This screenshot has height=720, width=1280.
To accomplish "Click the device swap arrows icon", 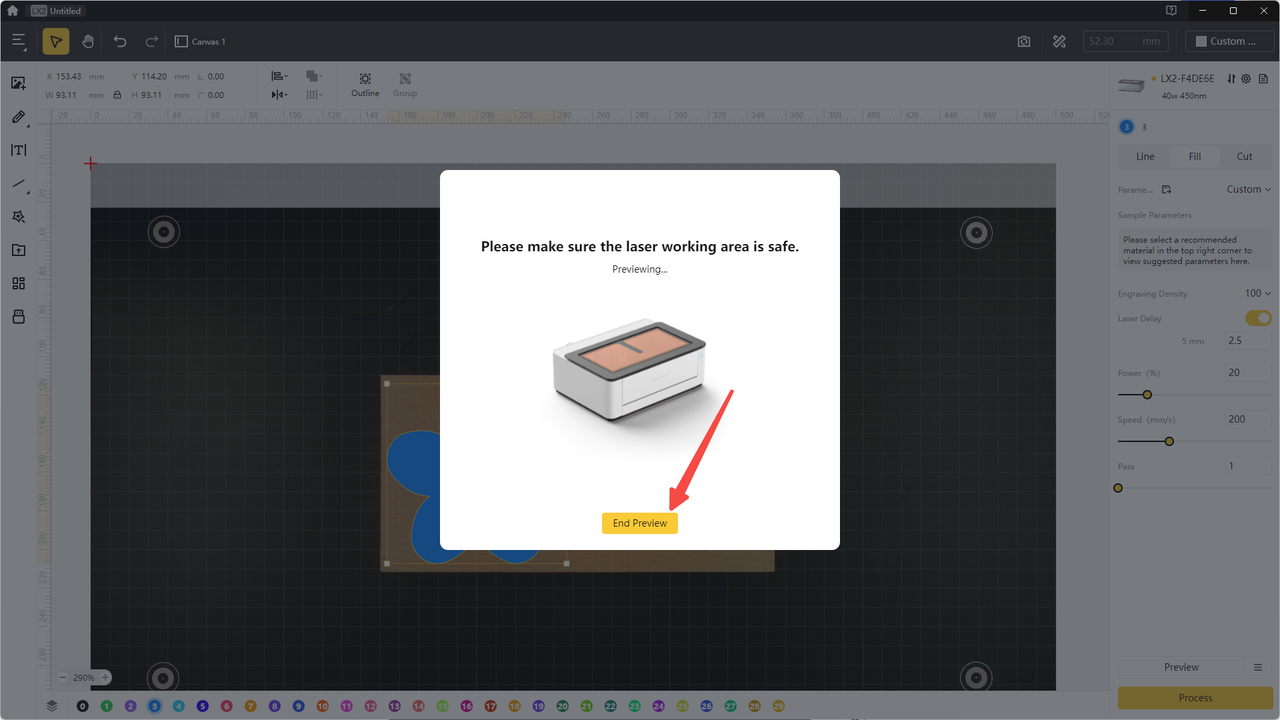I will 1231,78.
